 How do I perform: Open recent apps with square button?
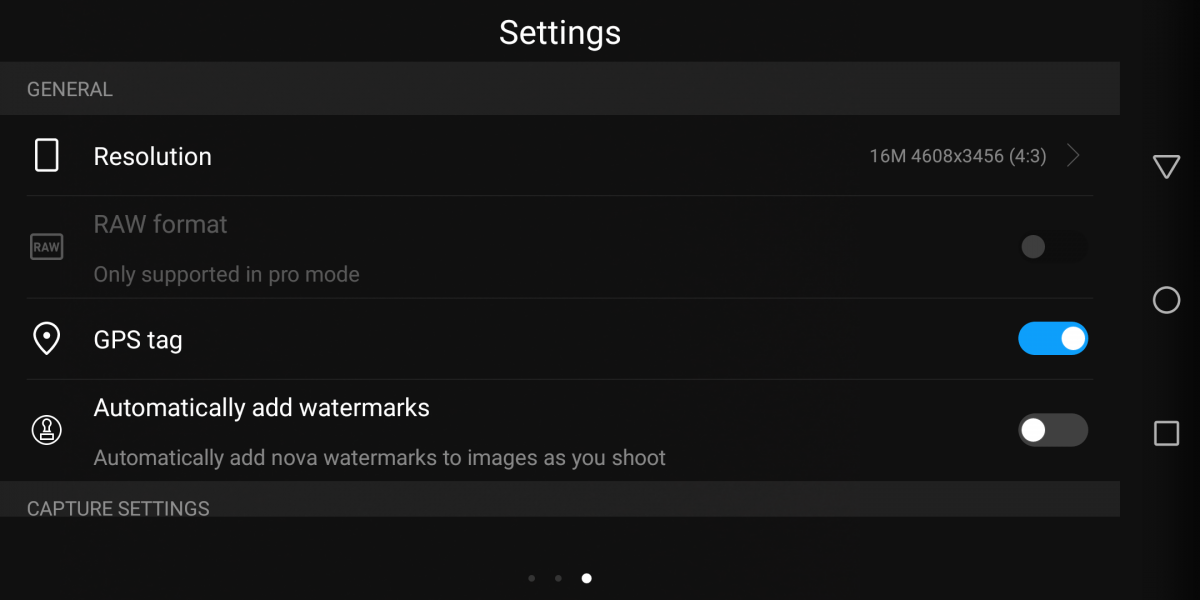click(1166, 433)
